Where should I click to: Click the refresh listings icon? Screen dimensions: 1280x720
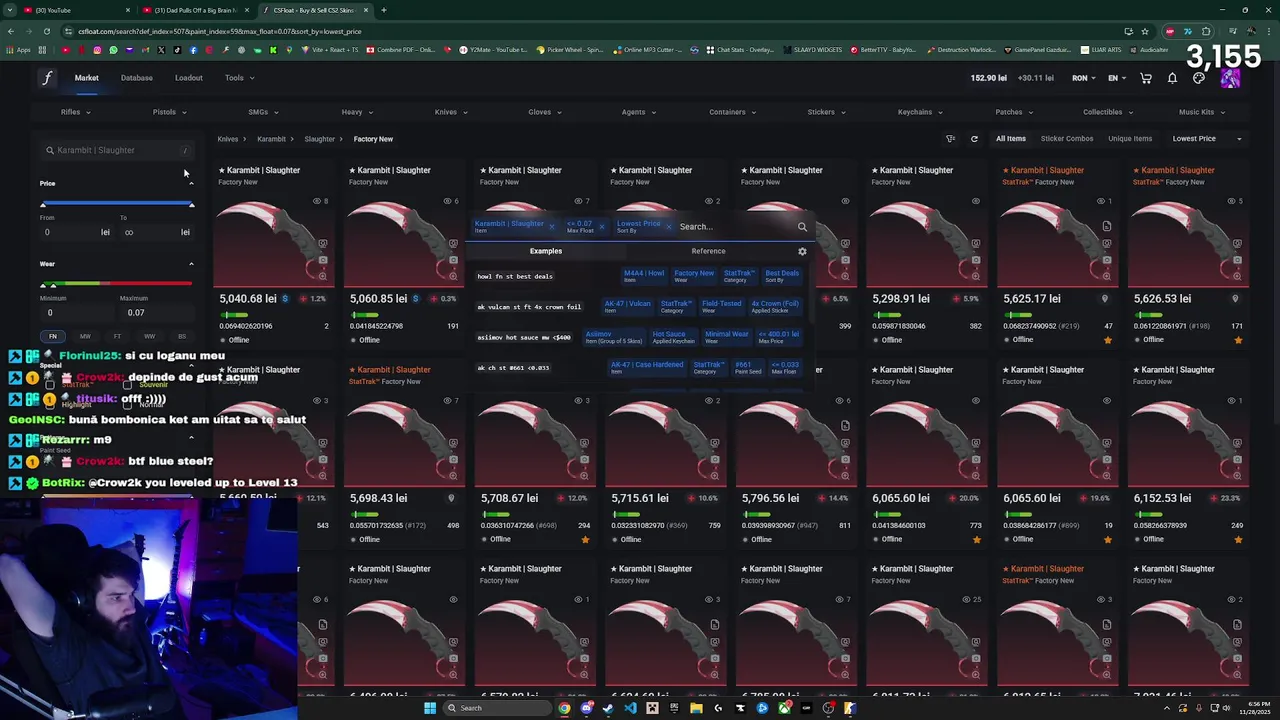[x=974, y=139]
